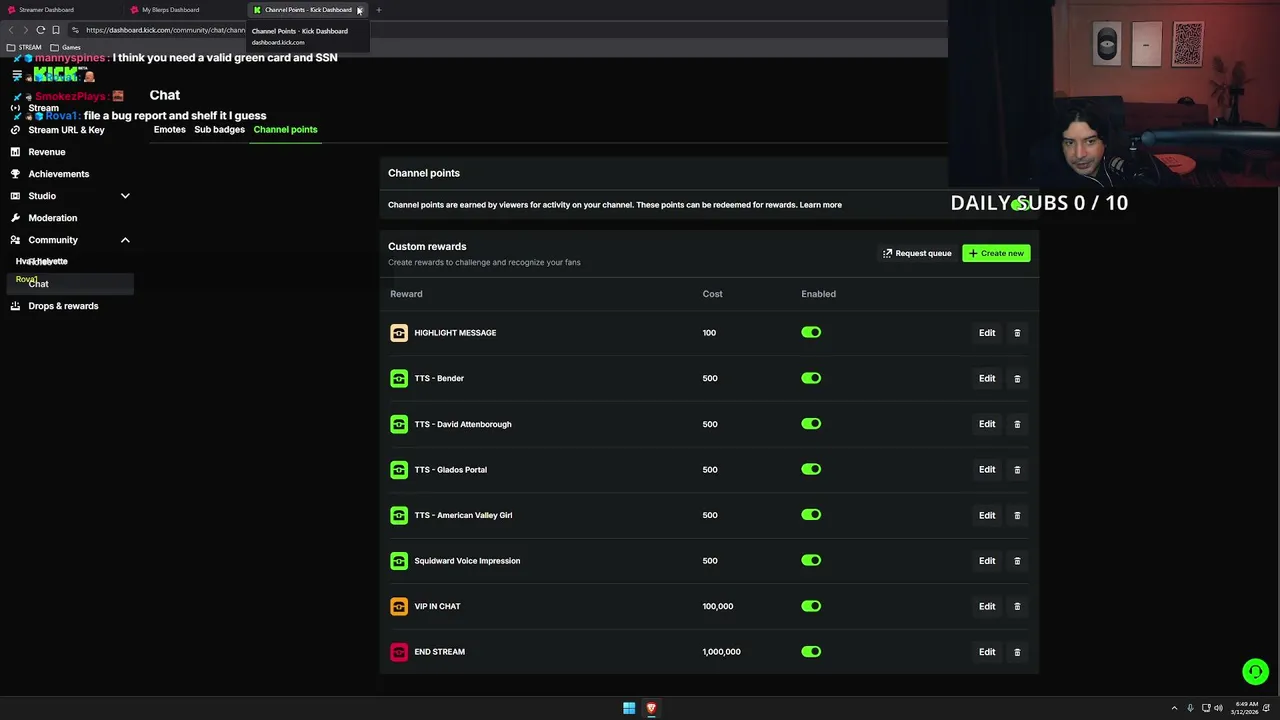Select the Channel points tab
The width and height of the screenshot is (1280, 720).
click(x=285, y=129)
